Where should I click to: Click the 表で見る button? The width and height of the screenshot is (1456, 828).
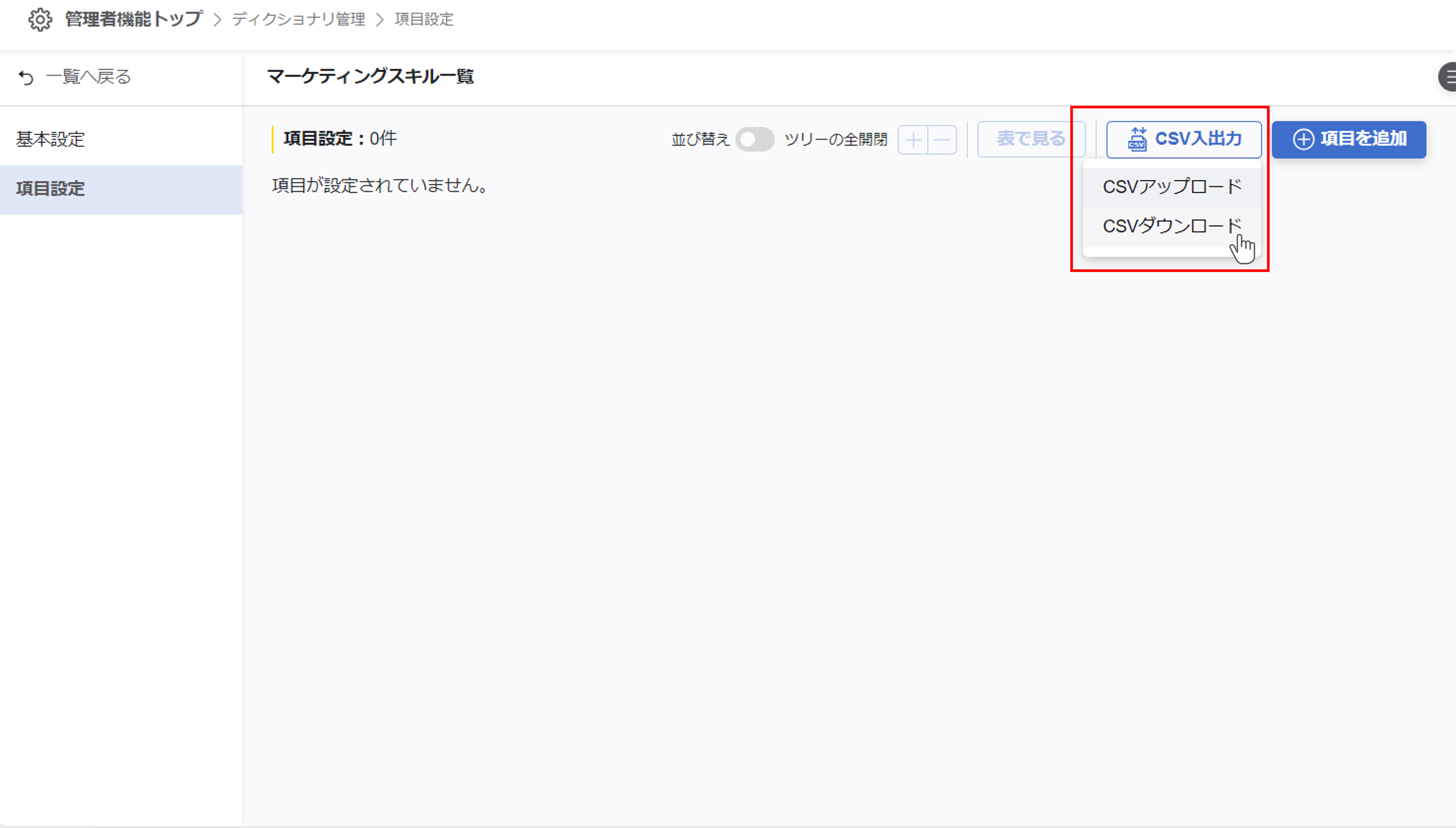point(1031,139)
